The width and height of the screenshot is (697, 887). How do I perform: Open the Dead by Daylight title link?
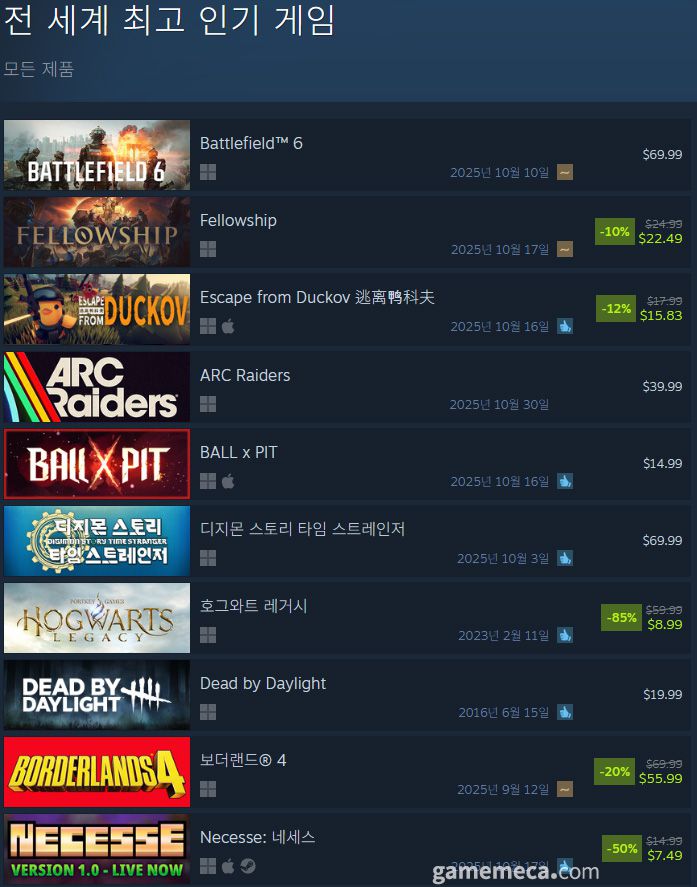pyautogui.click(x=263, y=683)
